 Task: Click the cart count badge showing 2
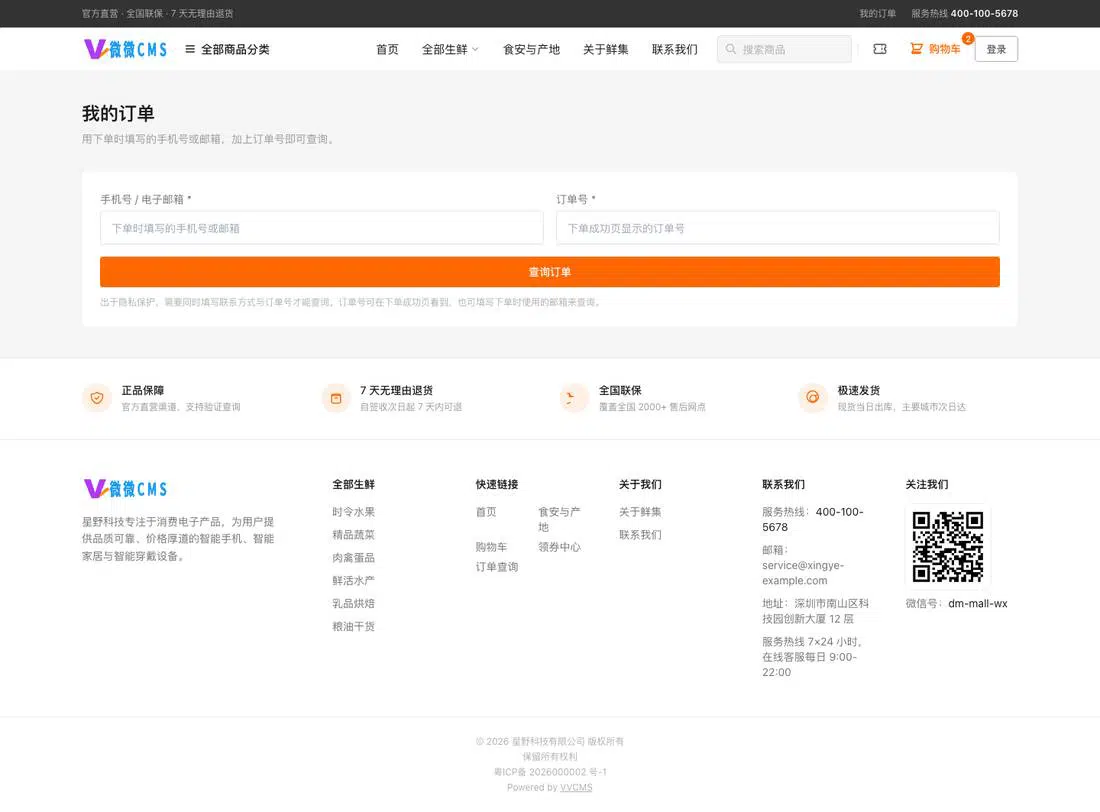[968, 39]
